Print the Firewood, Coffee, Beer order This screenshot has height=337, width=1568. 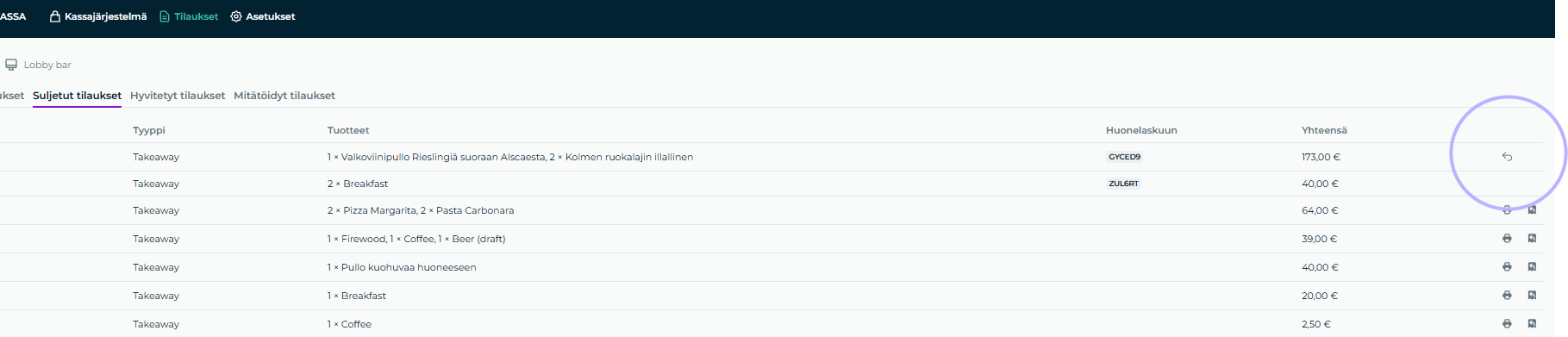point(1507,239)
